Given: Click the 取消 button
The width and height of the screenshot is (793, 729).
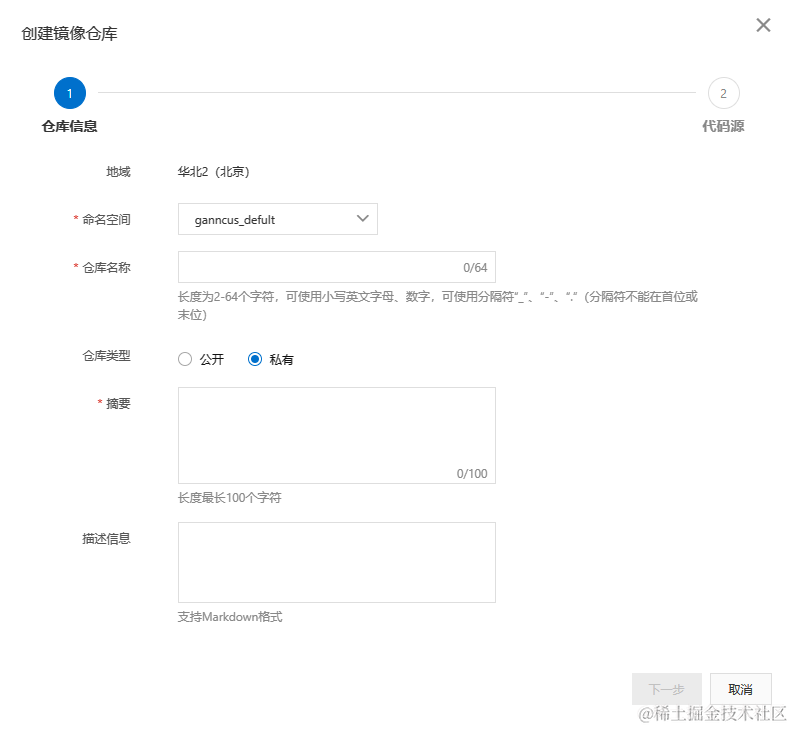Looking at the screenshot, I should tap(740, 689).
